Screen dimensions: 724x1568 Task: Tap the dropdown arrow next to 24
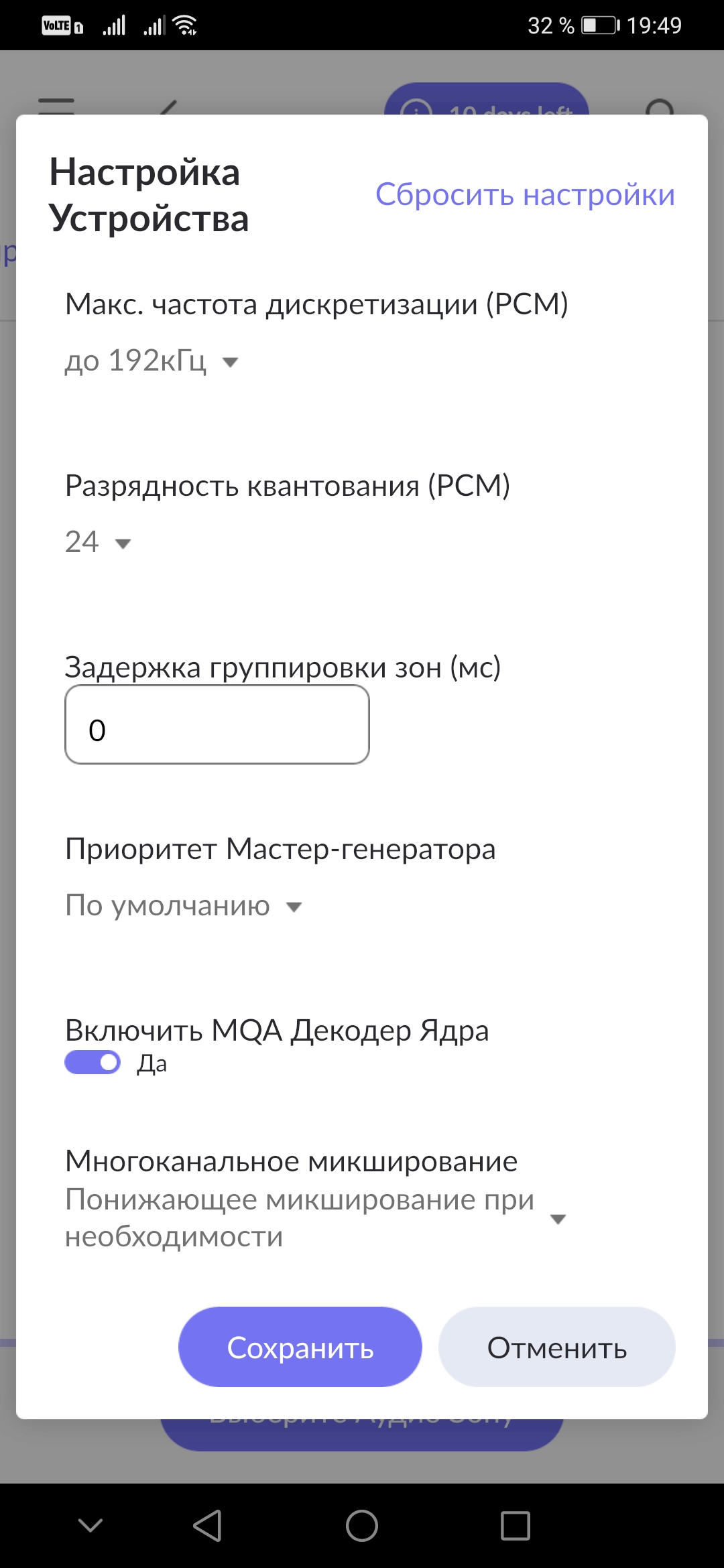(123, 543)
